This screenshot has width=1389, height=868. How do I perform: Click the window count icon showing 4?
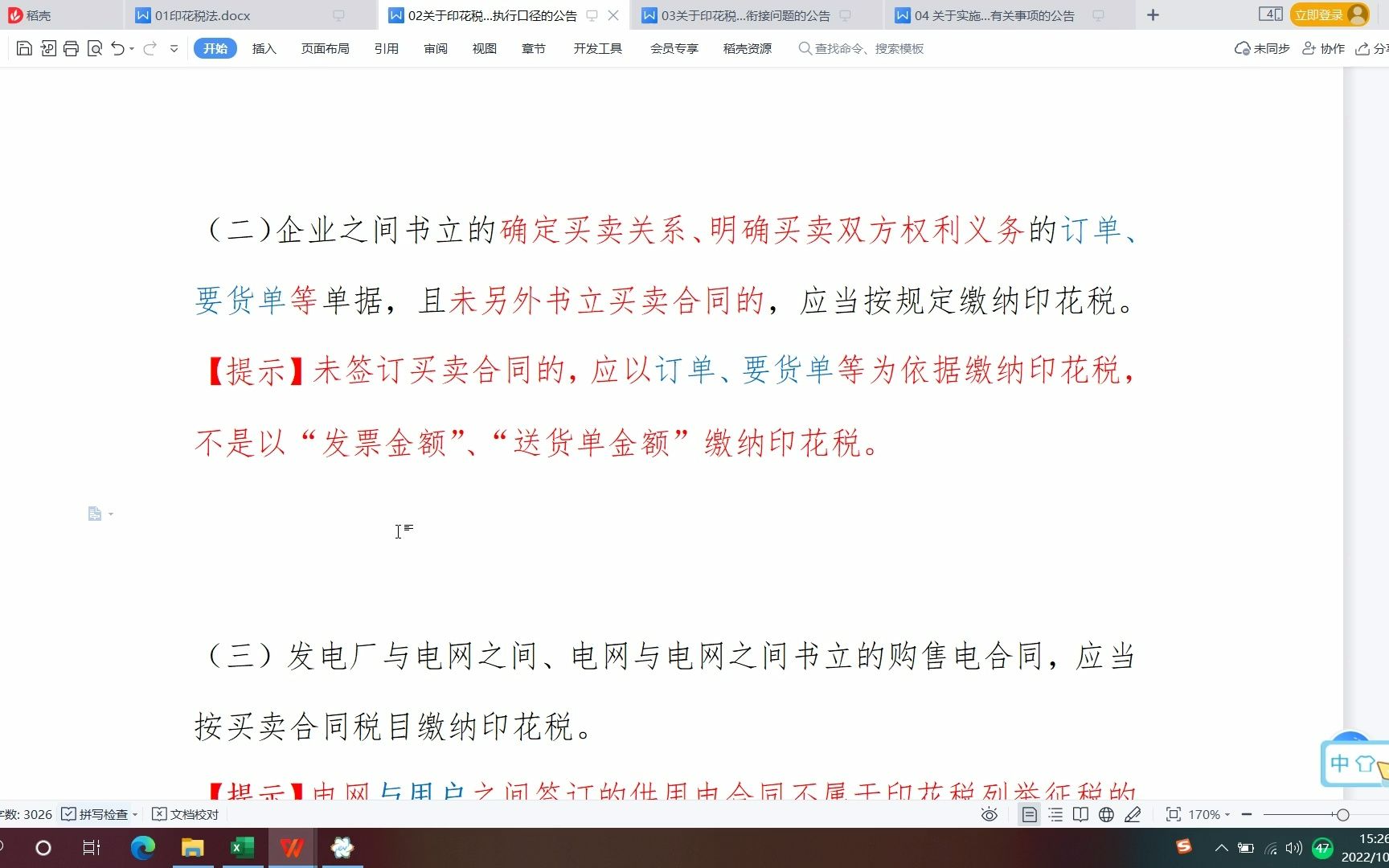click(1270, 14)
